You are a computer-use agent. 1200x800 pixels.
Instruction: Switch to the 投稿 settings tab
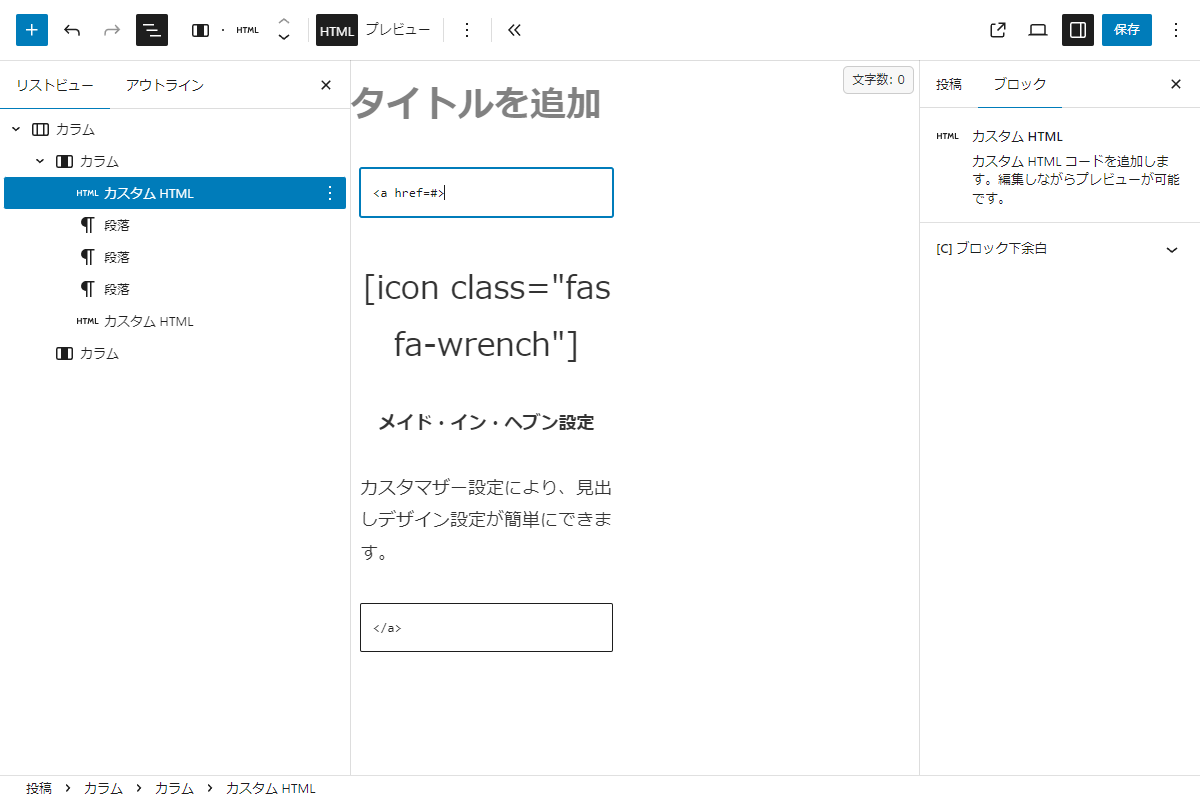click(x=948, y=84)
